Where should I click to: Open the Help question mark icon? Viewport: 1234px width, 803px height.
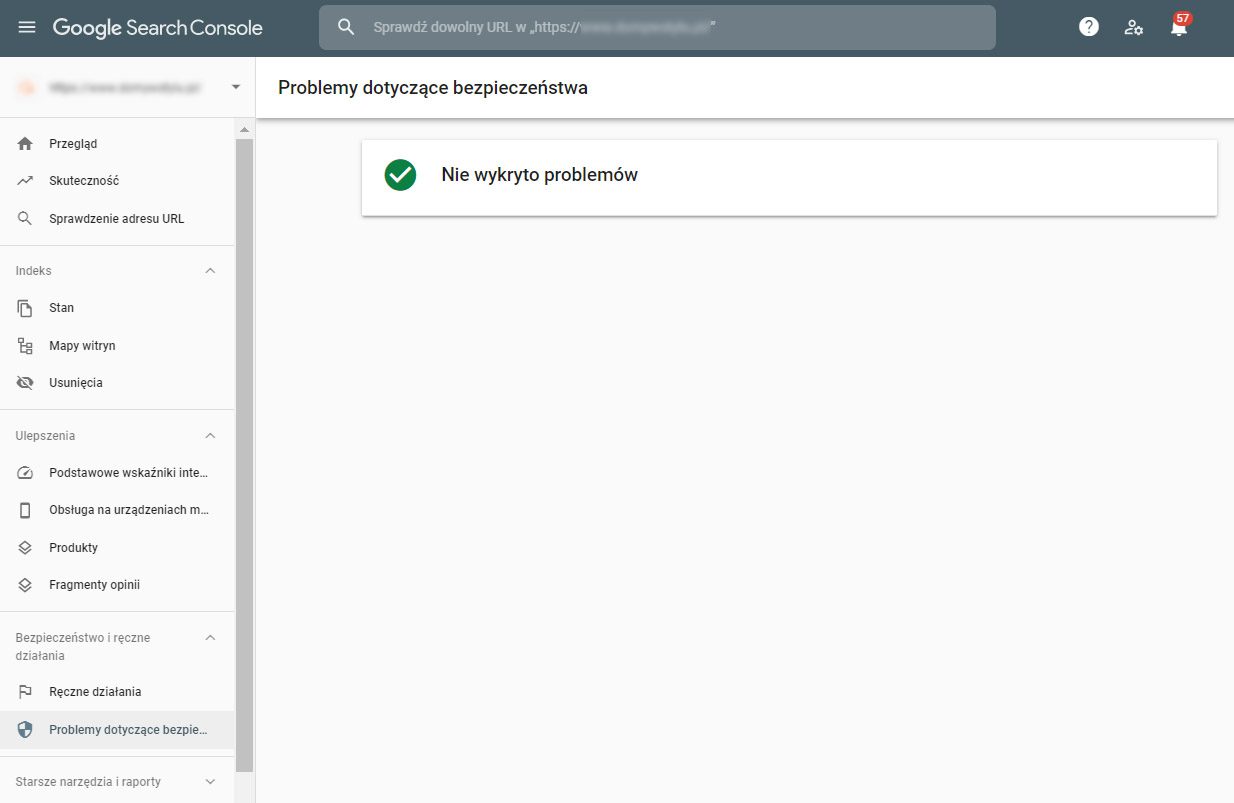pyautogui.click(x=1089, y=27)
